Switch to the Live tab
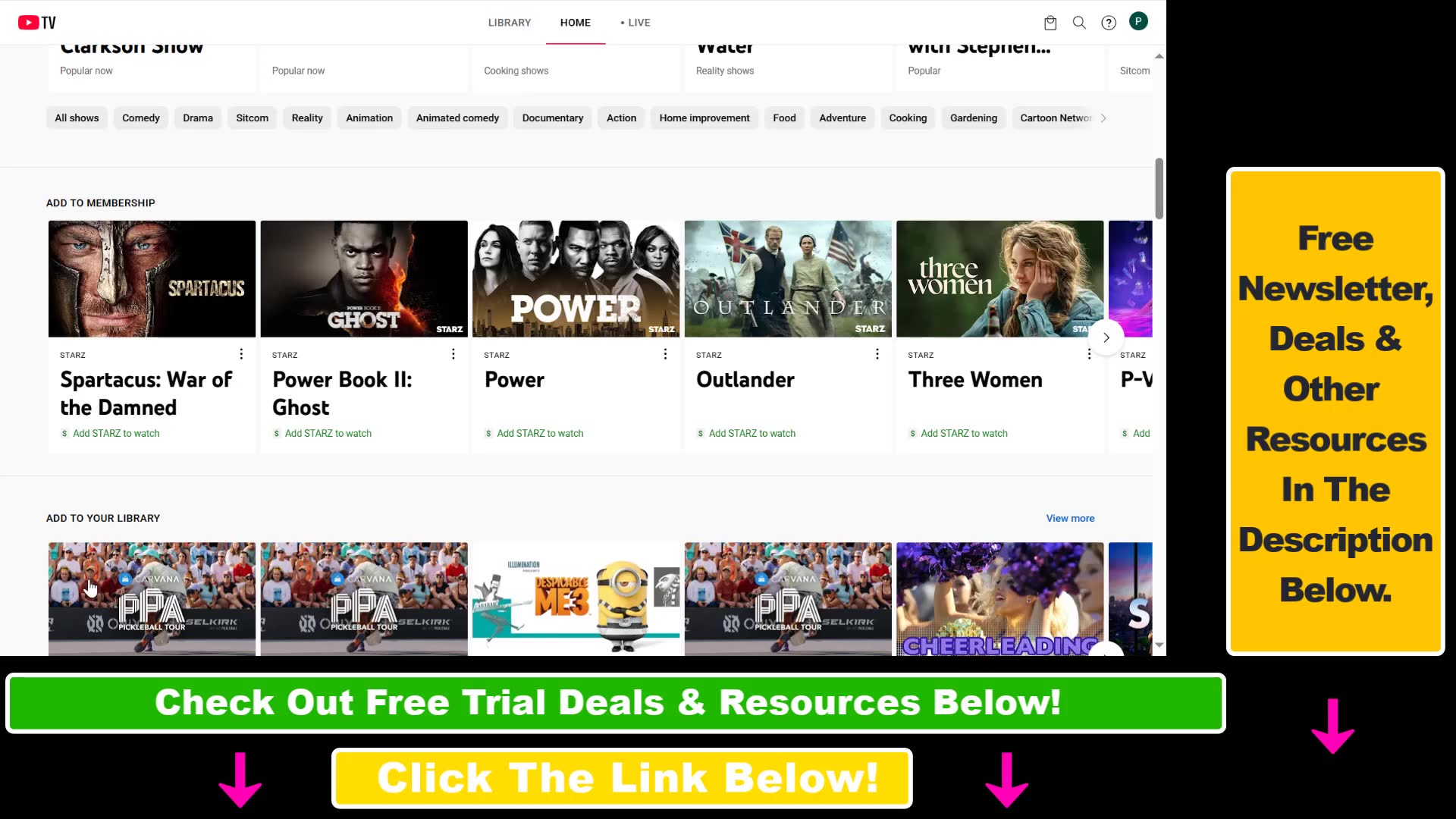 [x=635, y=23]
